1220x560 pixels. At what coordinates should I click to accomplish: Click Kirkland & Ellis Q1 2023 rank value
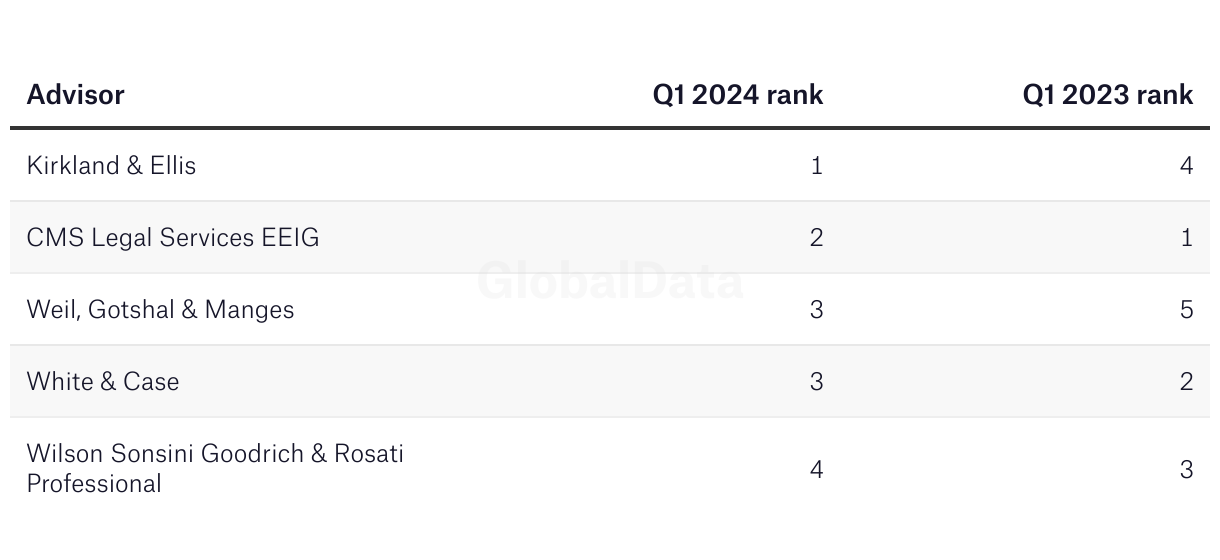point(1186,166)
